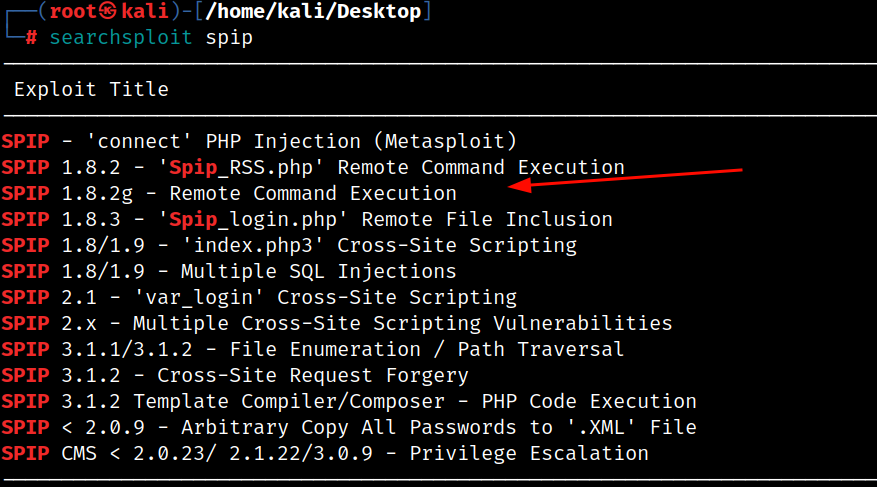Select the "'connect' PHP Injection (Metasploit)" row
Image resolution: width=877 pixels, height=487 pixels.
pos(259,141)
